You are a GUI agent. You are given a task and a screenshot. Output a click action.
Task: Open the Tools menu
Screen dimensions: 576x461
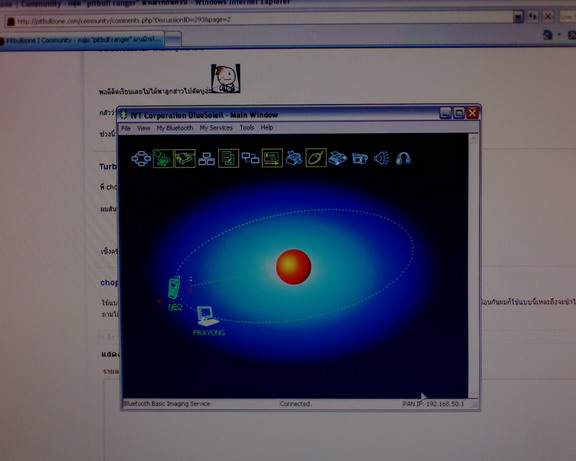pyautogui.click(x=247, y=128)
